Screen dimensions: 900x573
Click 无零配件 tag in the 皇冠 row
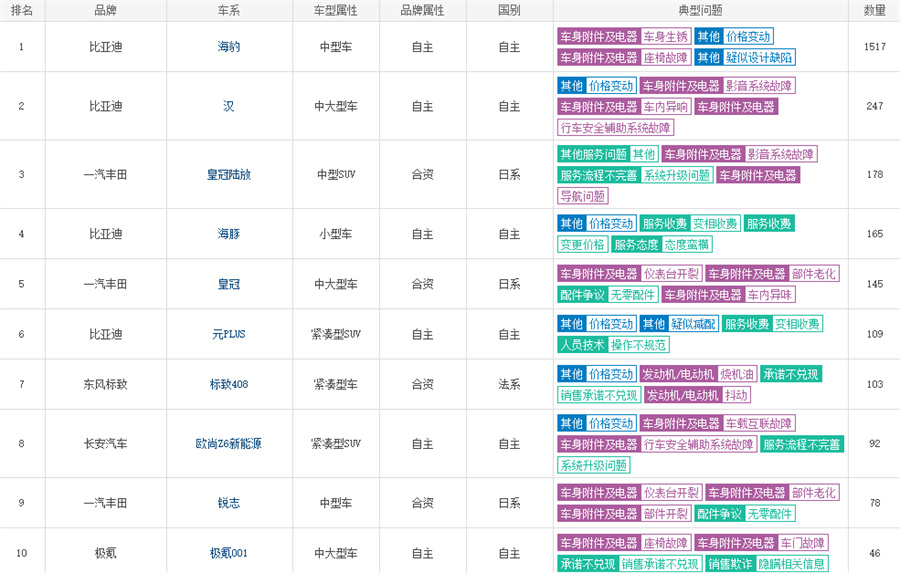(633, 295)
